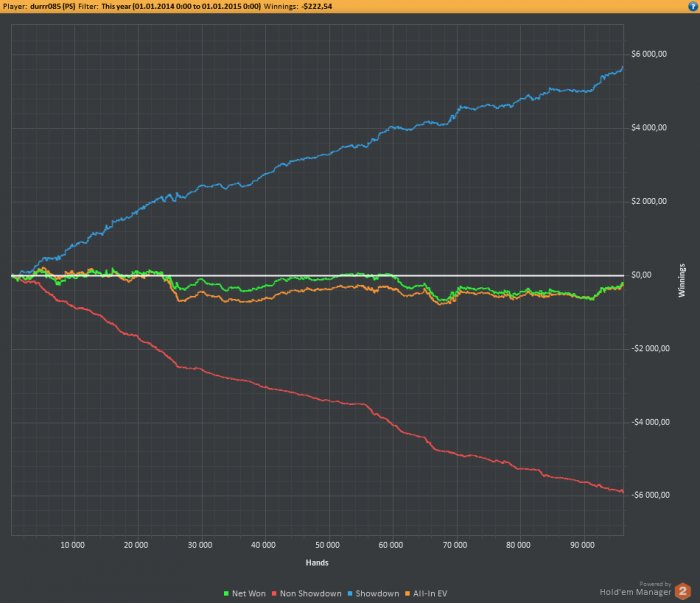700x603 pixels.
Task: Click the -$6 000,00 winnings axis label
Action: tap(650, 495)
